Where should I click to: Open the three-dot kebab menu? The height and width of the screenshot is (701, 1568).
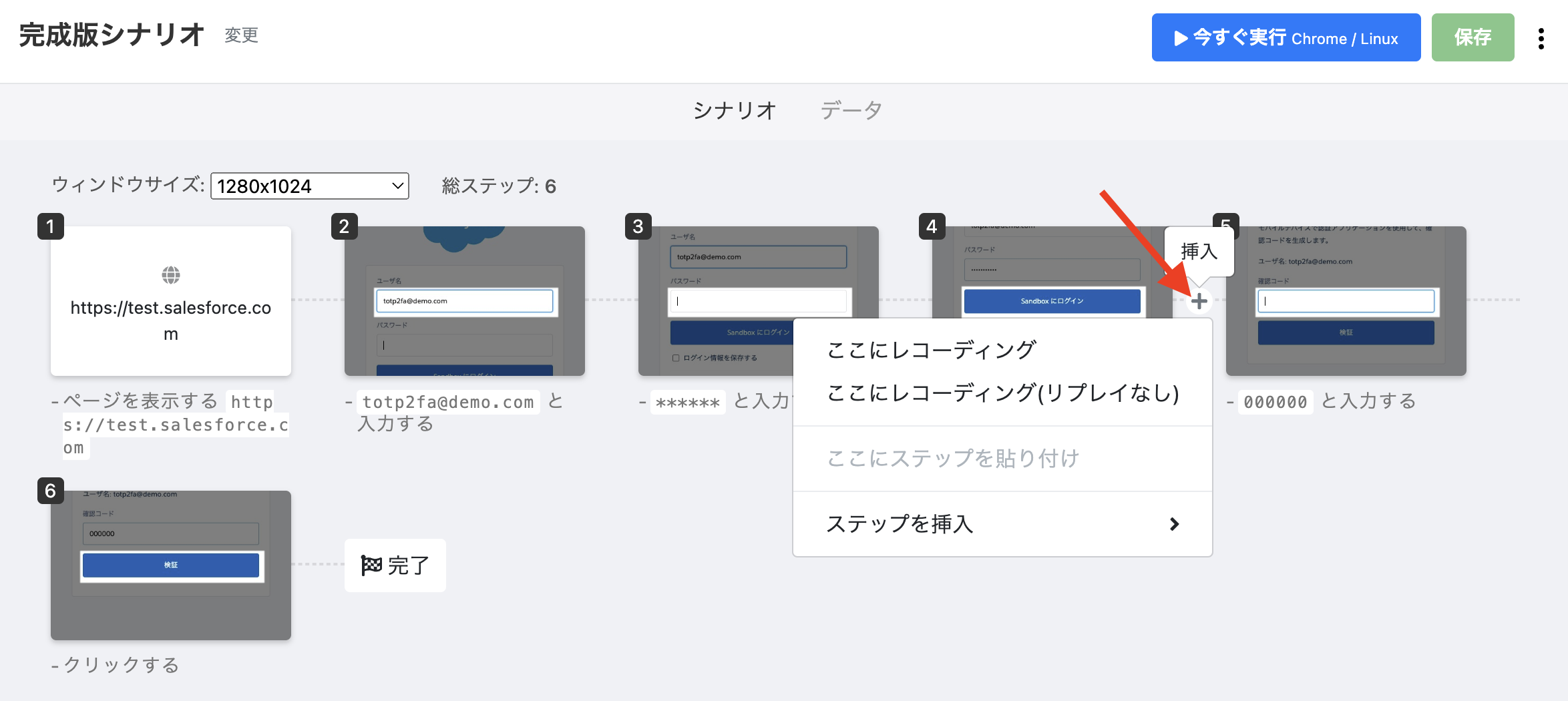(x=1541, y=39)
